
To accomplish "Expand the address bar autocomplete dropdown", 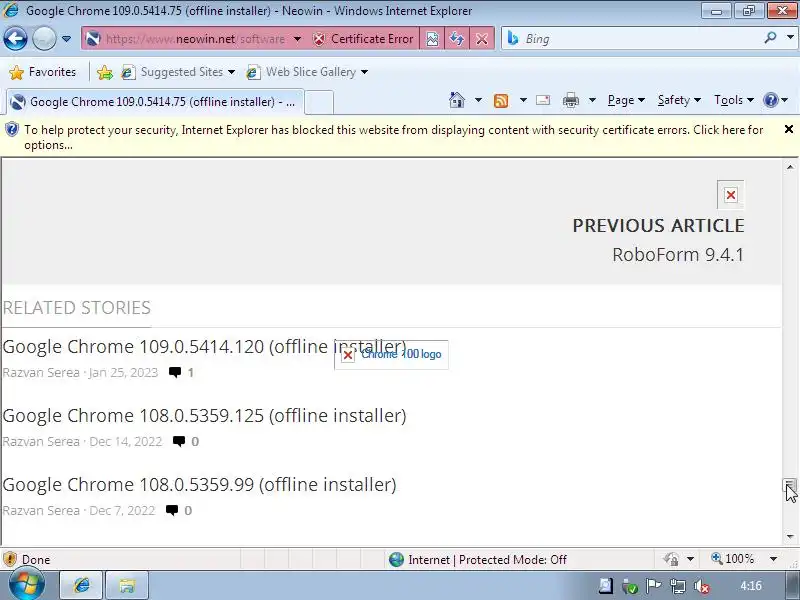I will 297,39.
